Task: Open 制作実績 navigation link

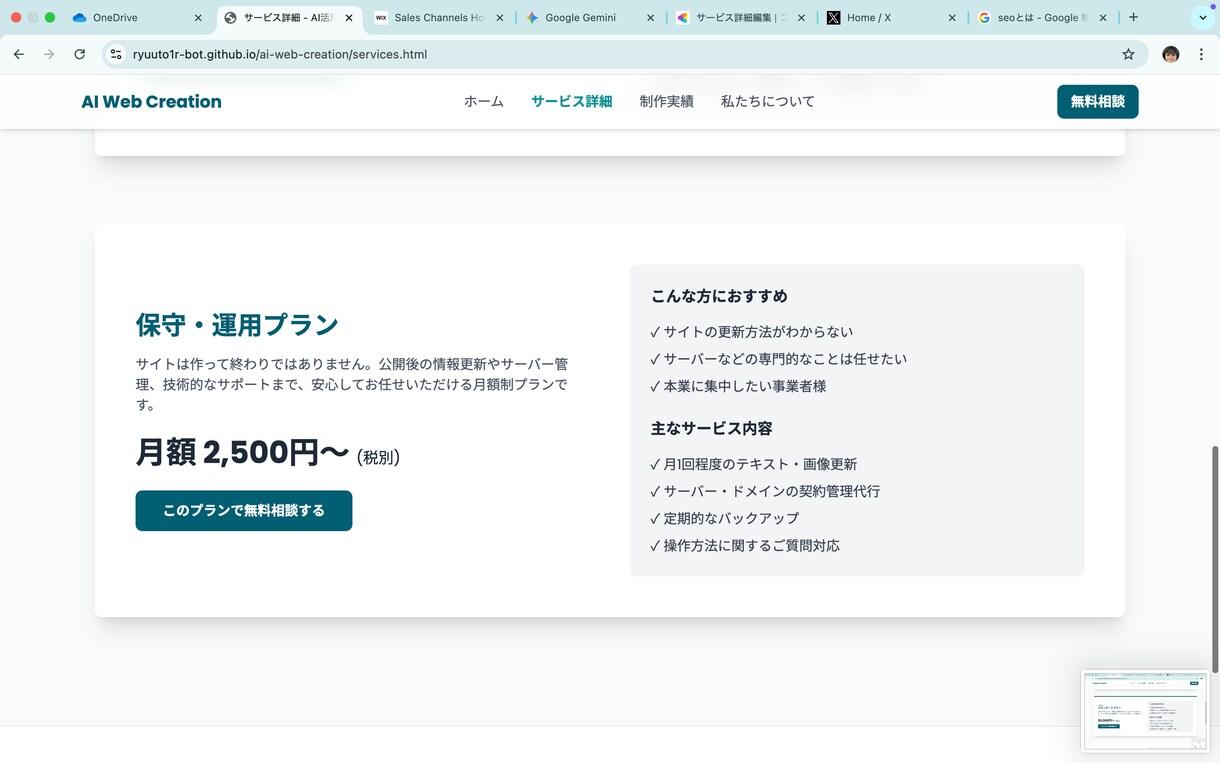Action: pos(666,101)
